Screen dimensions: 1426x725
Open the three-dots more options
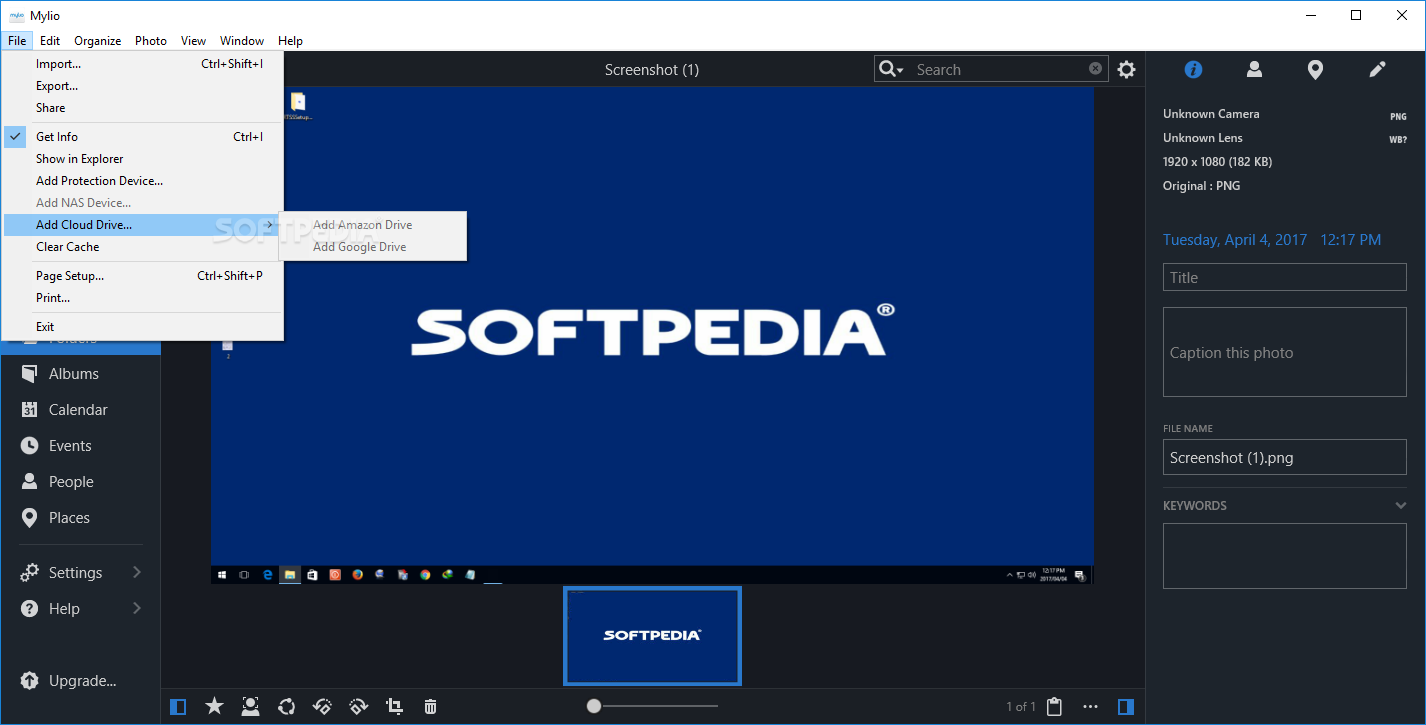[1090, 707]
